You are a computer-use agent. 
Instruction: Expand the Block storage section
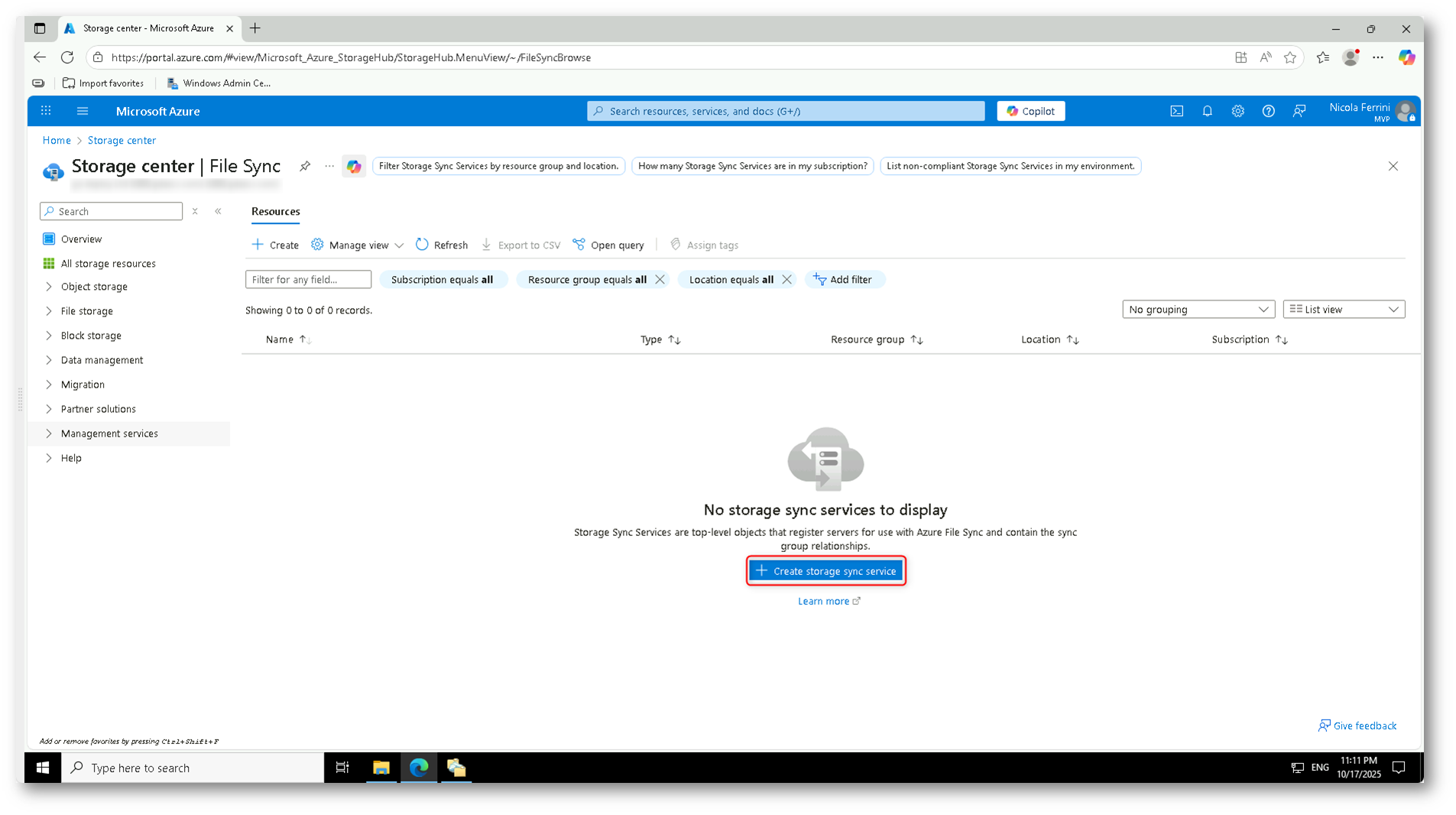tap(49, 336)
